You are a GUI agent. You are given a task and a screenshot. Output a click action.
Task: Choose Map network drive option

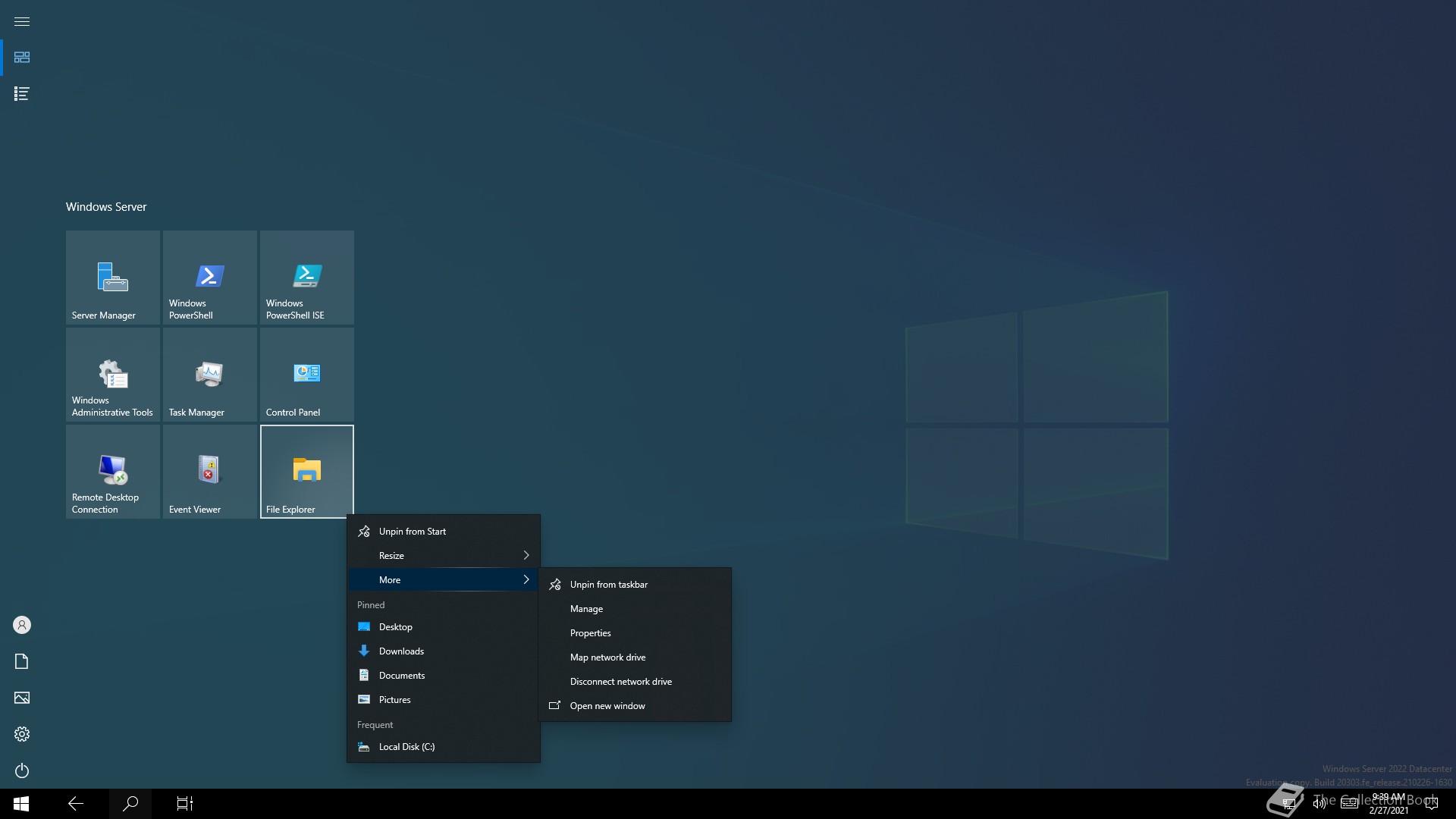[607, 657]
